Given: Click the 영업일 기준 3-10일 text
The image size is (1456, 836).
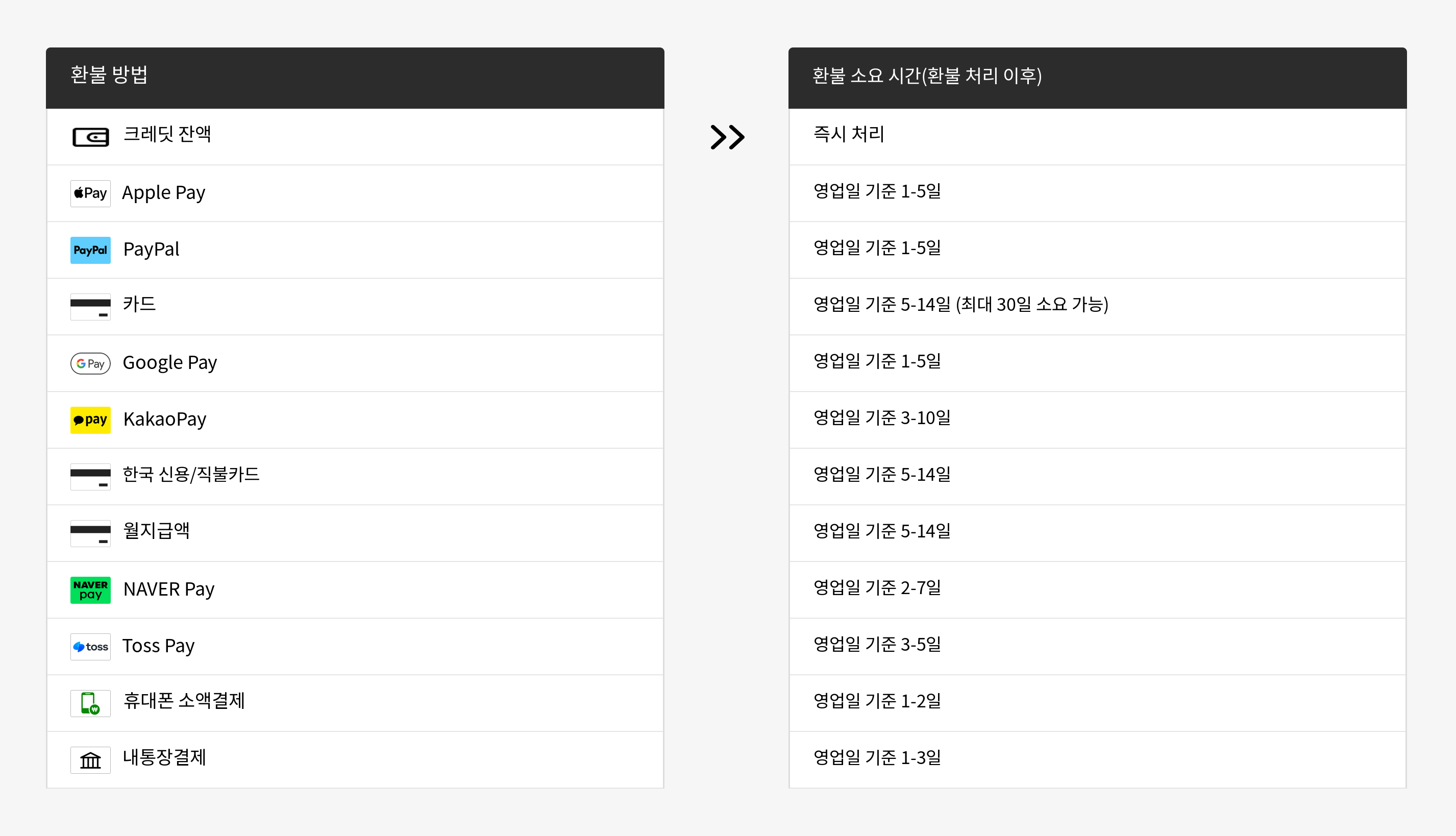Looking at the screenshot, I should (x=882, y=417).
